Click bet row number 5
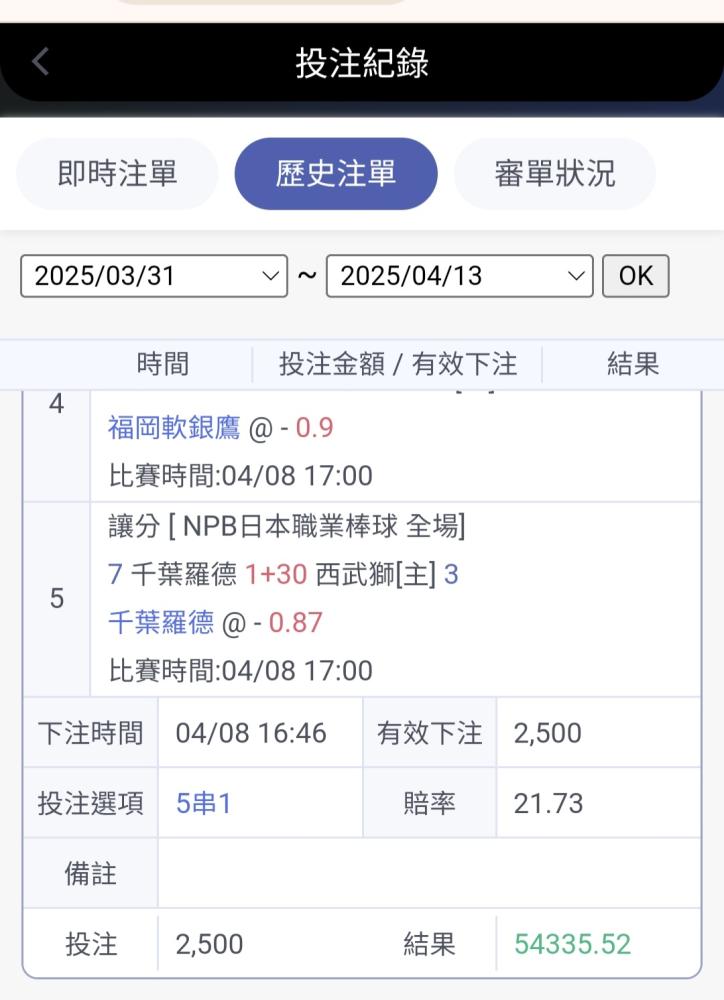The height and width of the screenshot is (1000, 724). 57,599
